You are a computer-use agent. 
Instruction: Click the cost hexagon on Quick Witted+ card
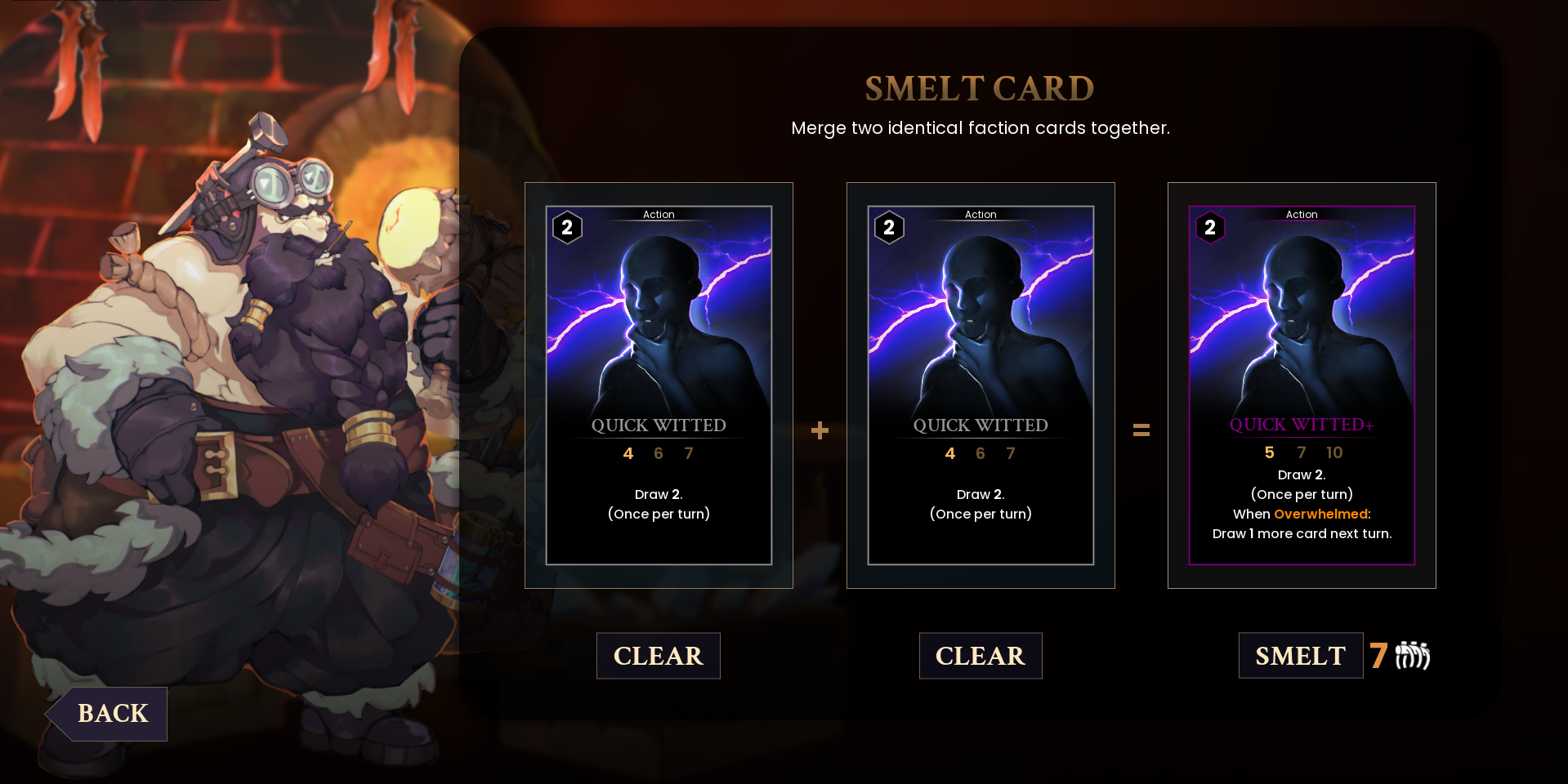pos(1210,228)
